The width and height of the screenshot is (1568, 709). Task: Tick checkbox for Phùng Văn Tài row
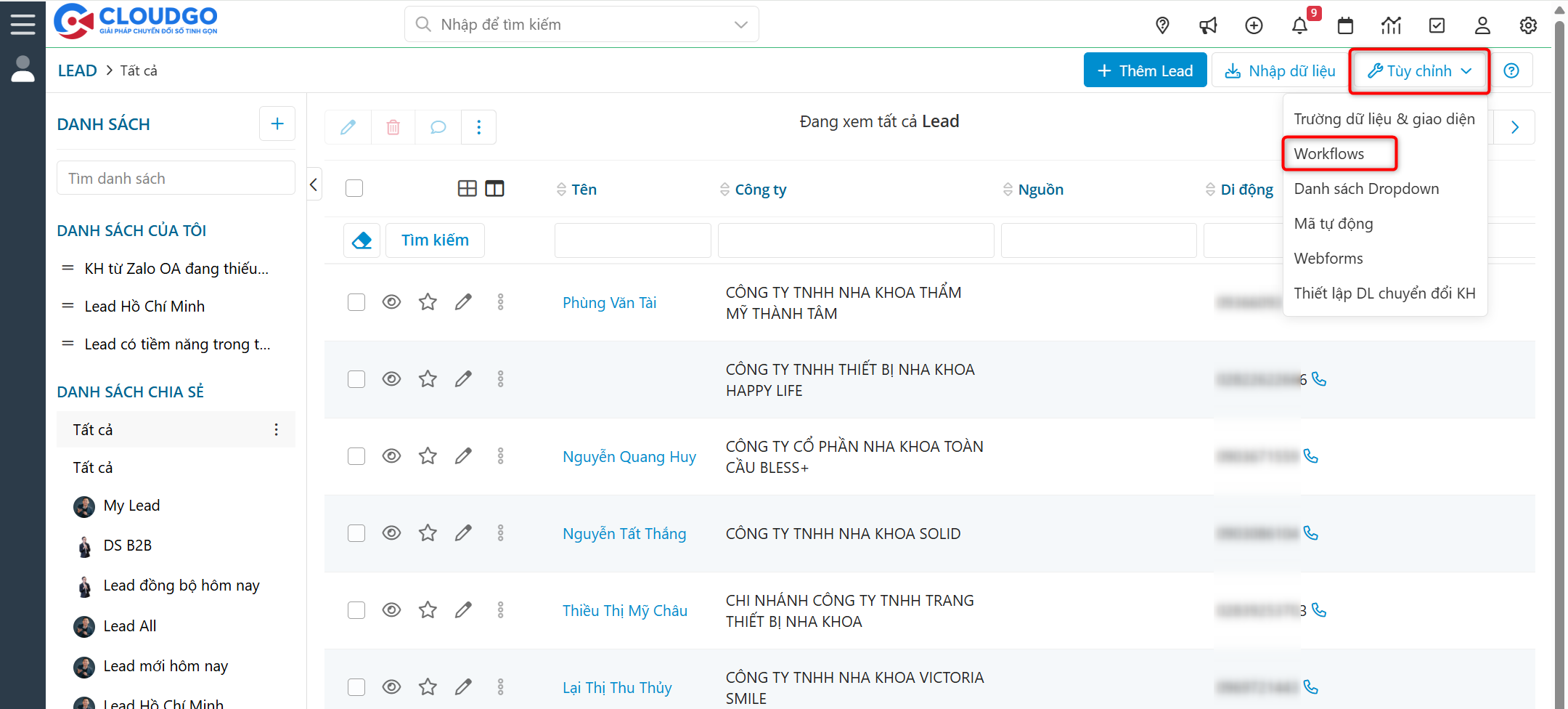(356, 302)
